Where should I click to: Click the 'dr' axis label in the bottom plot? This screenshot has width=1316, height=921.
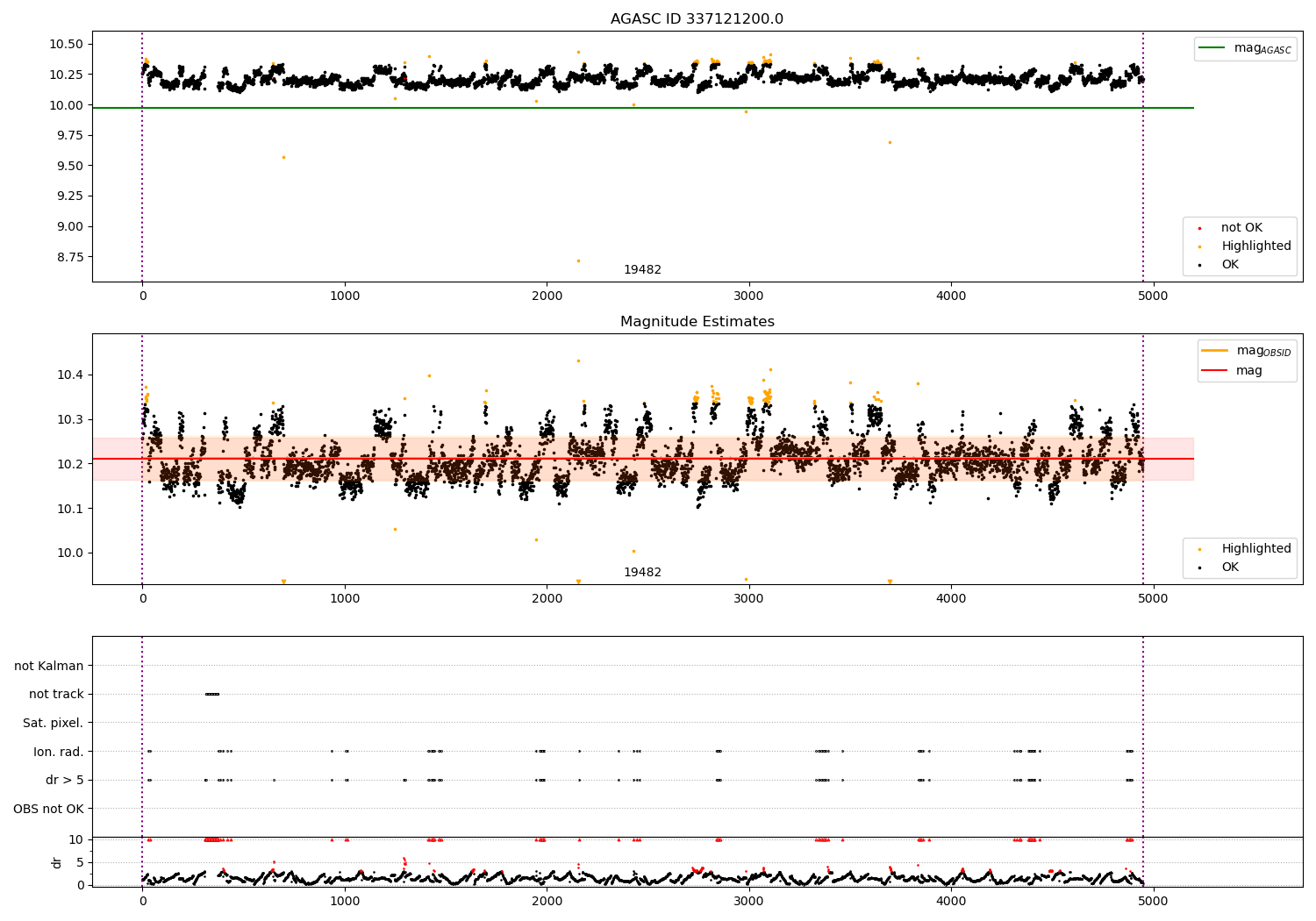[x=57, y=862]
